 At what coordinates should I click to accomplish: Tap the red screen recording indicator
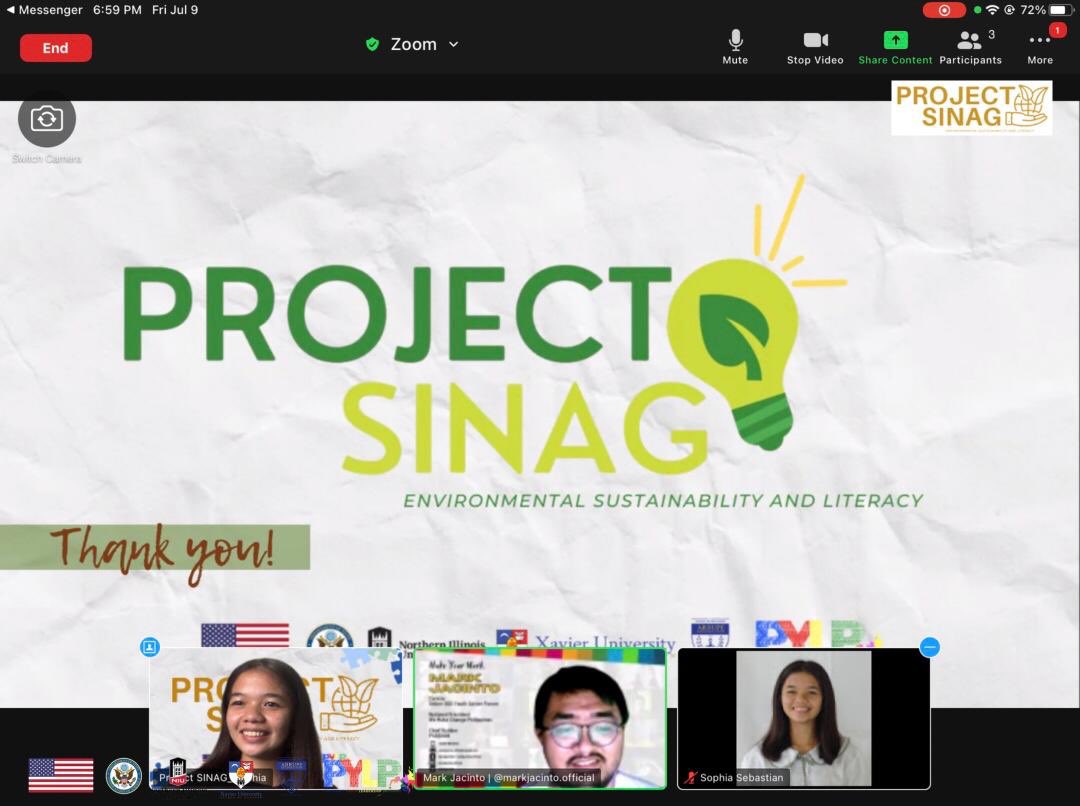point(943,10)
